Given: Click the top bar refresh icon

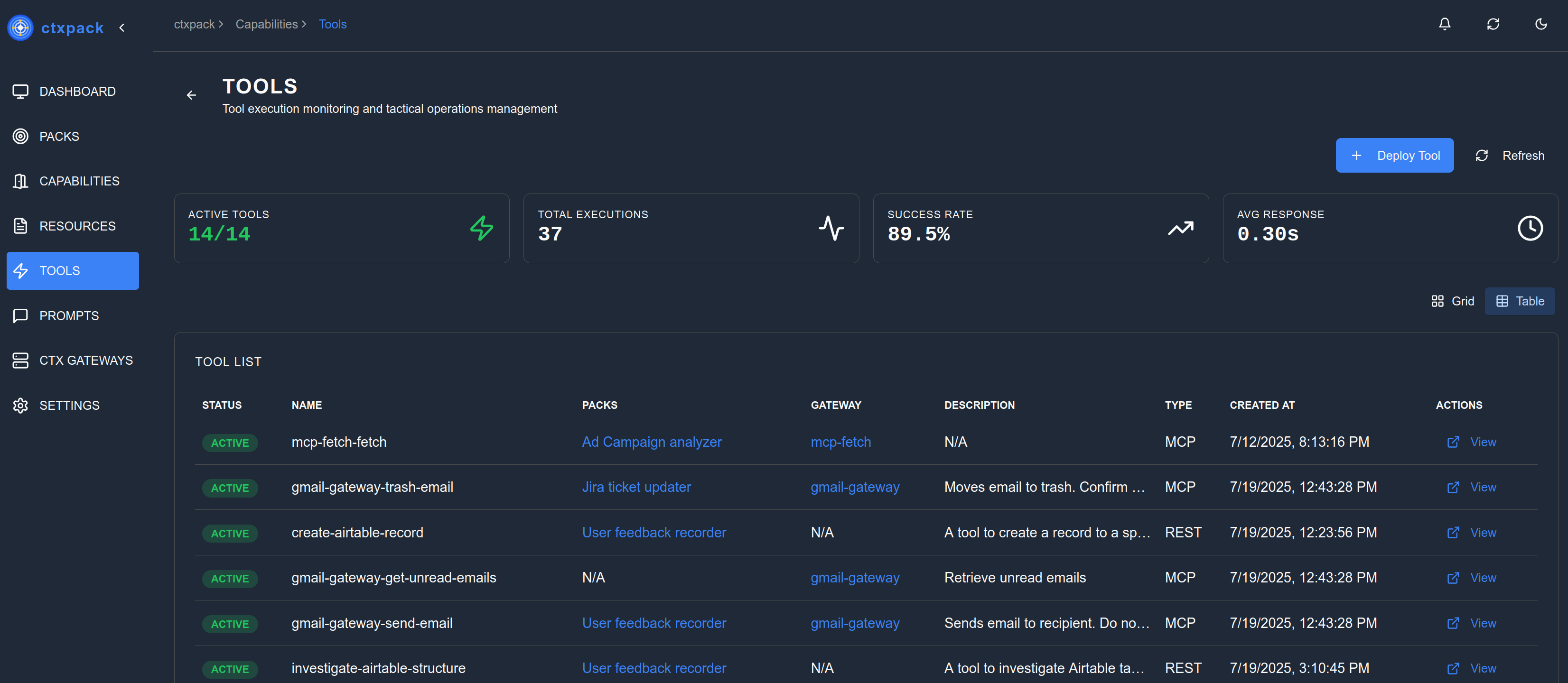Looking at the screenshot, I should click(x=1493, y=24).
